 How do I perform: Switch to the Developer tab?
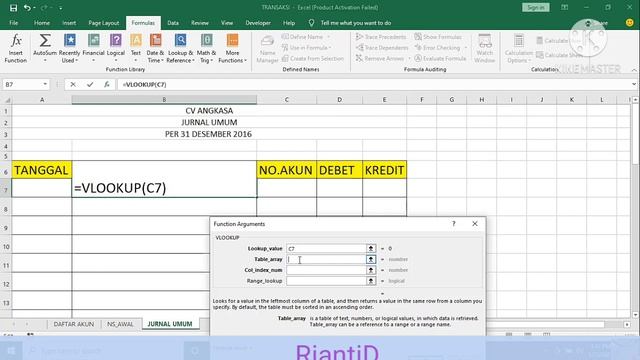click(x=258, y=23)
